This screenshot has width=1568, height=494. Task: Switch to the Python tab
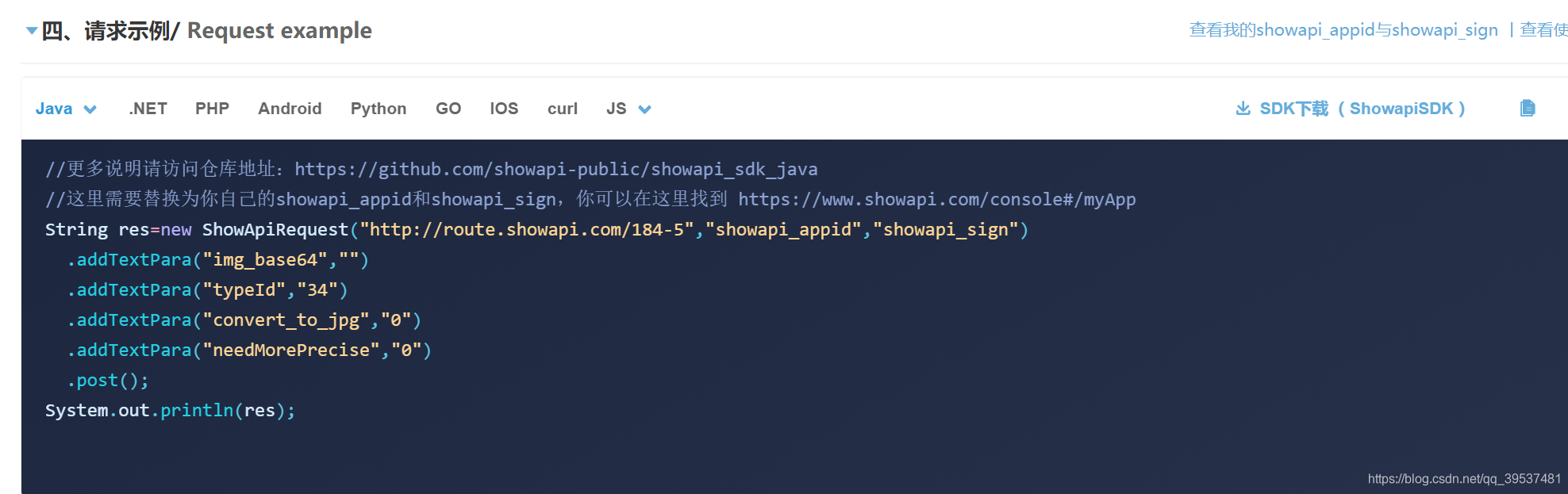tap(379, 109)
